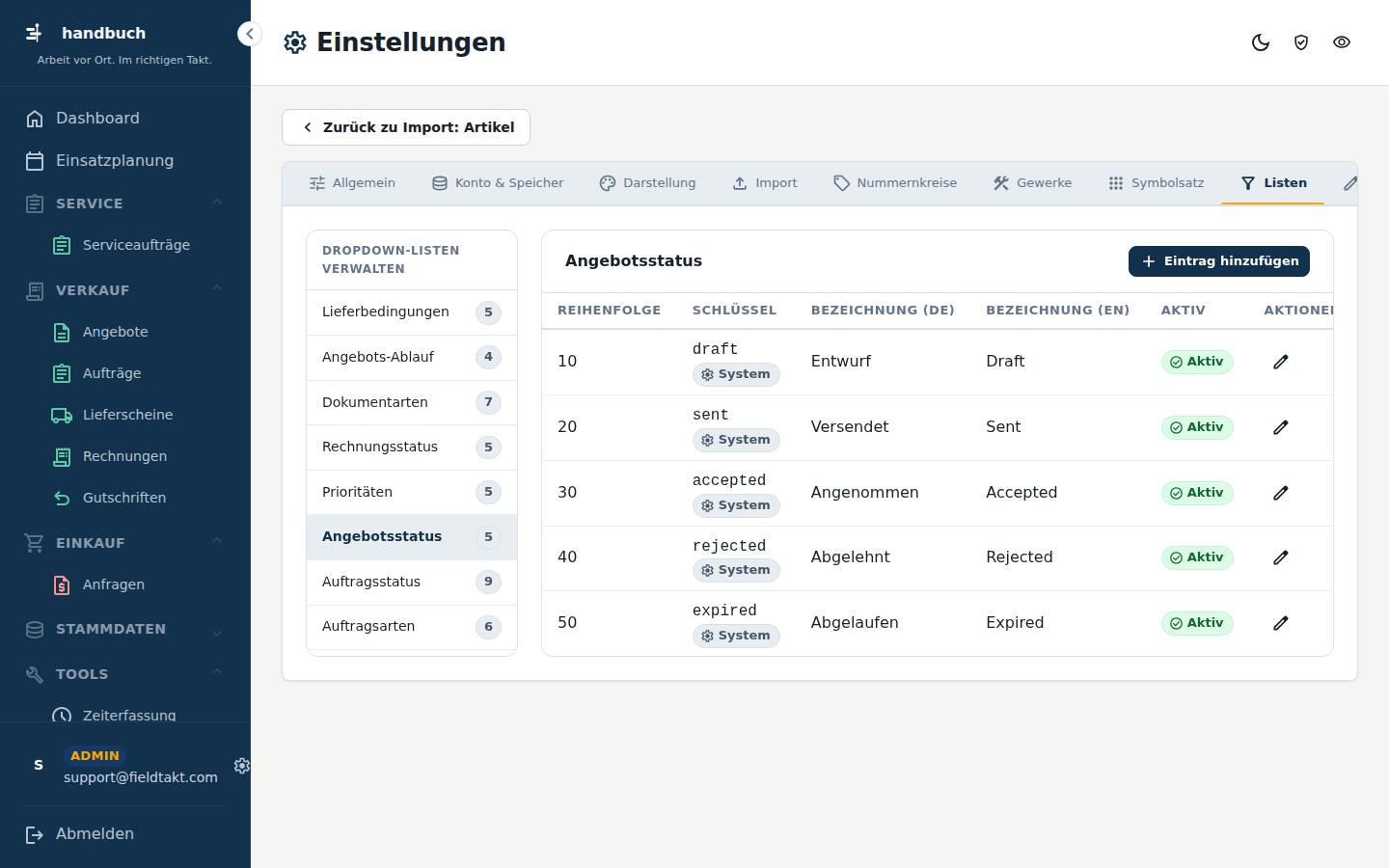
Task: Collapse the VERKAUF sidebar section
Action: coord(125,290)
